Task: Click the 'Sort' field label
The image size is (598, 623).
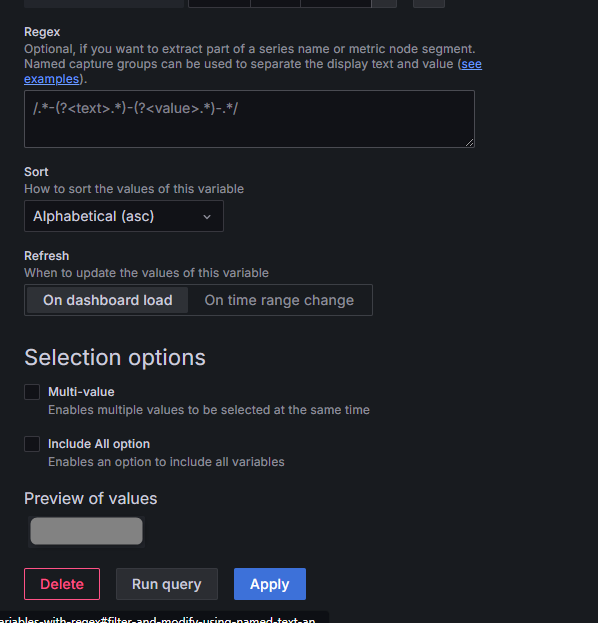Action: [x=36, y=172]
